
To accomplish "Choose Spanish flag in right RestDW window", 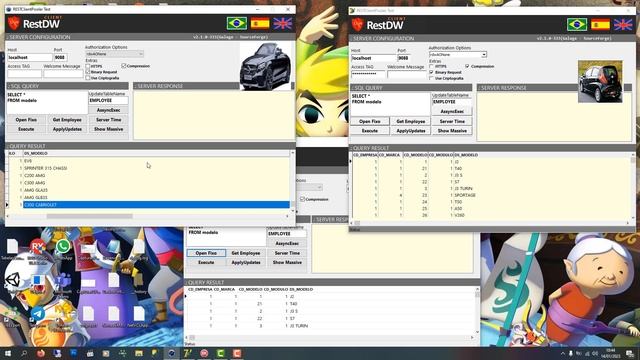I will pyautogui.click(x=600, y=24).
